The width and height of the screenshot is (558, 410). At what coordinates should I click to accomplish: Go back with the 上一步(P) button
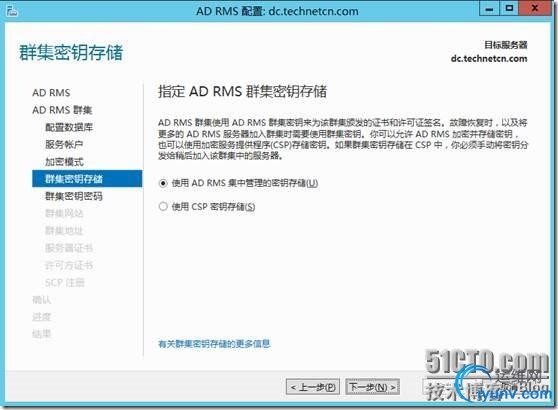[x=313, y=387]
